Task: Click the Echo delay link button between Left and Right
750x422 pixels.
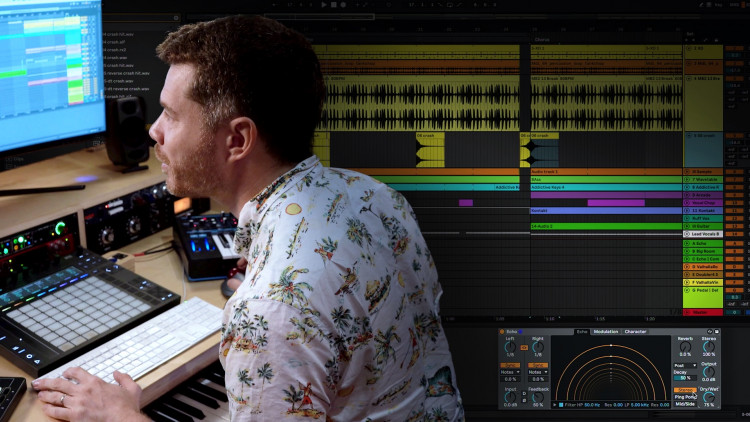Action: [x=524, y=347]
